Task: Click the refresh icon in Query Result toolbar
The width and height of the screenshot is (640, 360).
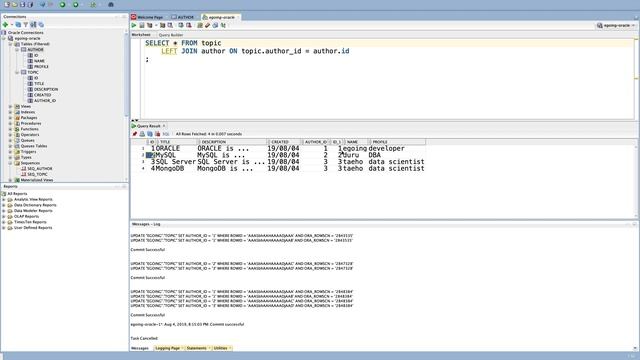Action: [x=150, y=134]
